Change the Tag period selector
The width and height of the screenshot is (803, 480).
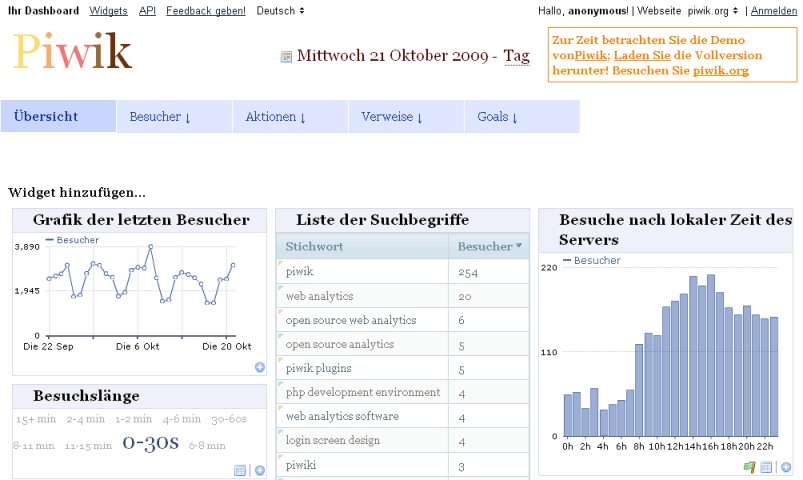[516, 55]
